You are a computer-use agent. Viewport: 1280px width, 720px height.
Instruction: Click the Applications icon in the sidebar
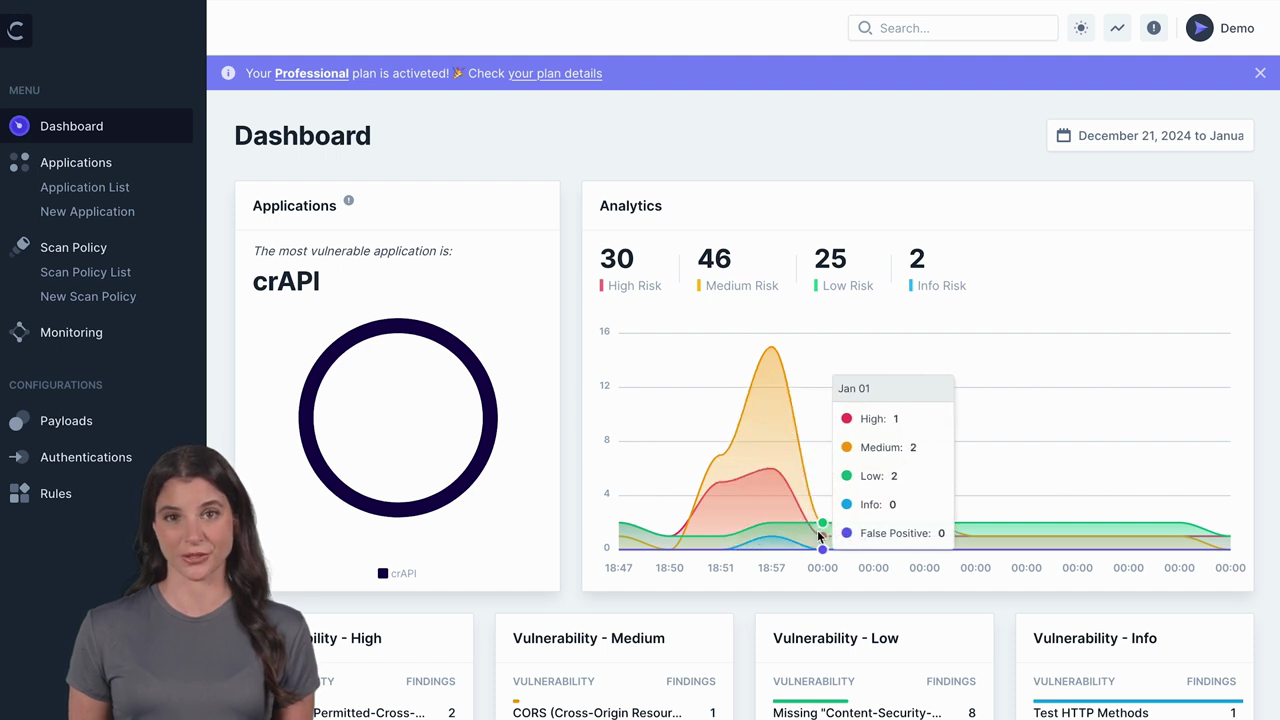click(19, 162)
